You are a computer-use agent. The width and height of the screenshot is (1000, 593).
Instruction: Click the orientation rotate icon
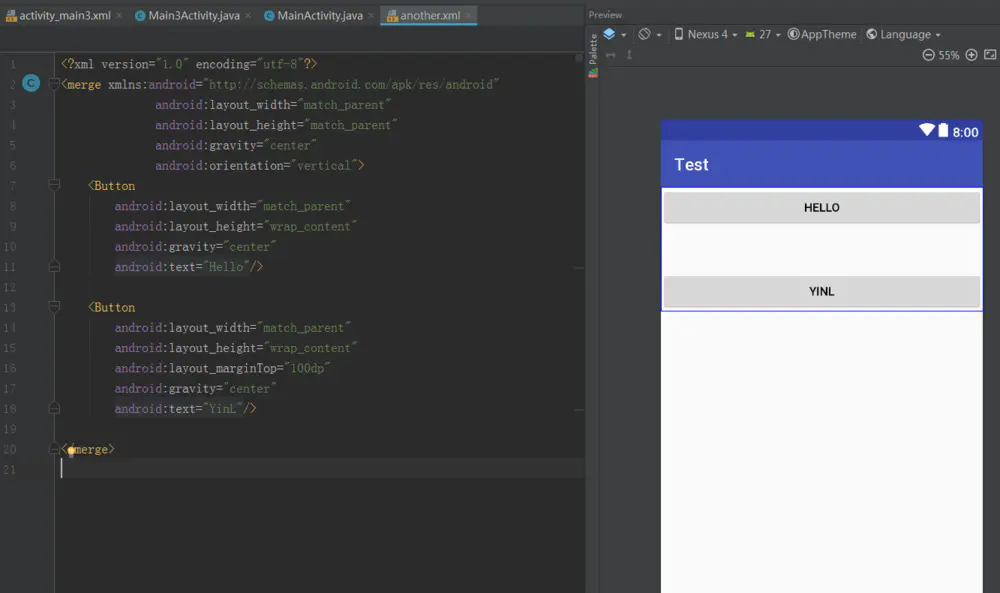pos(645,34)
